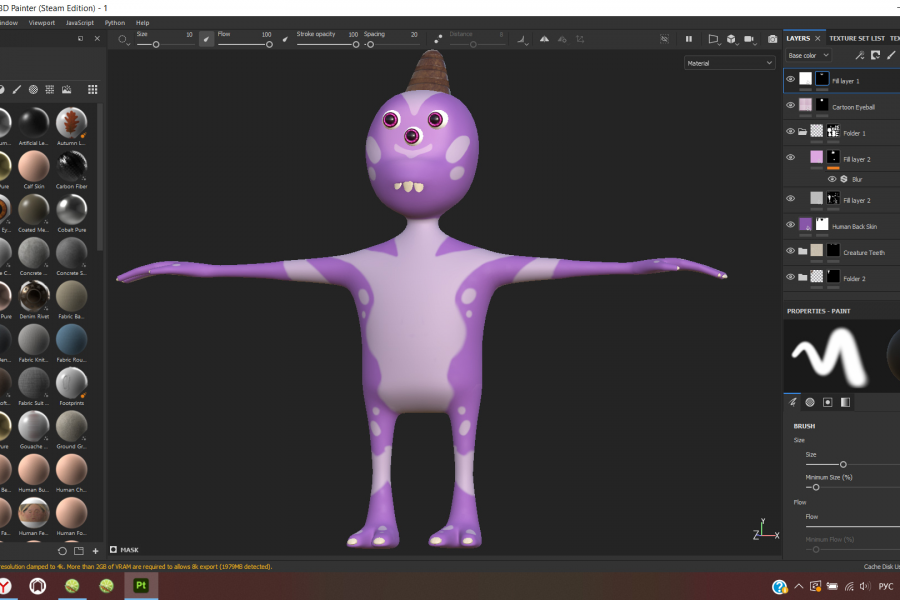Viewport: 900px width, 600px height.
Task: Hide the Cartoon Eyeball layer
Action: tap(790, 105)
